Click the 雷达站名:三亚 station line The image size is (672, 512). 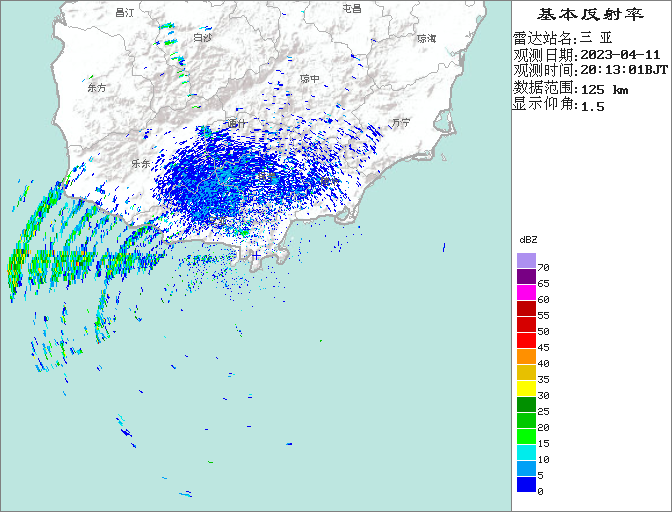pos(563,38)
